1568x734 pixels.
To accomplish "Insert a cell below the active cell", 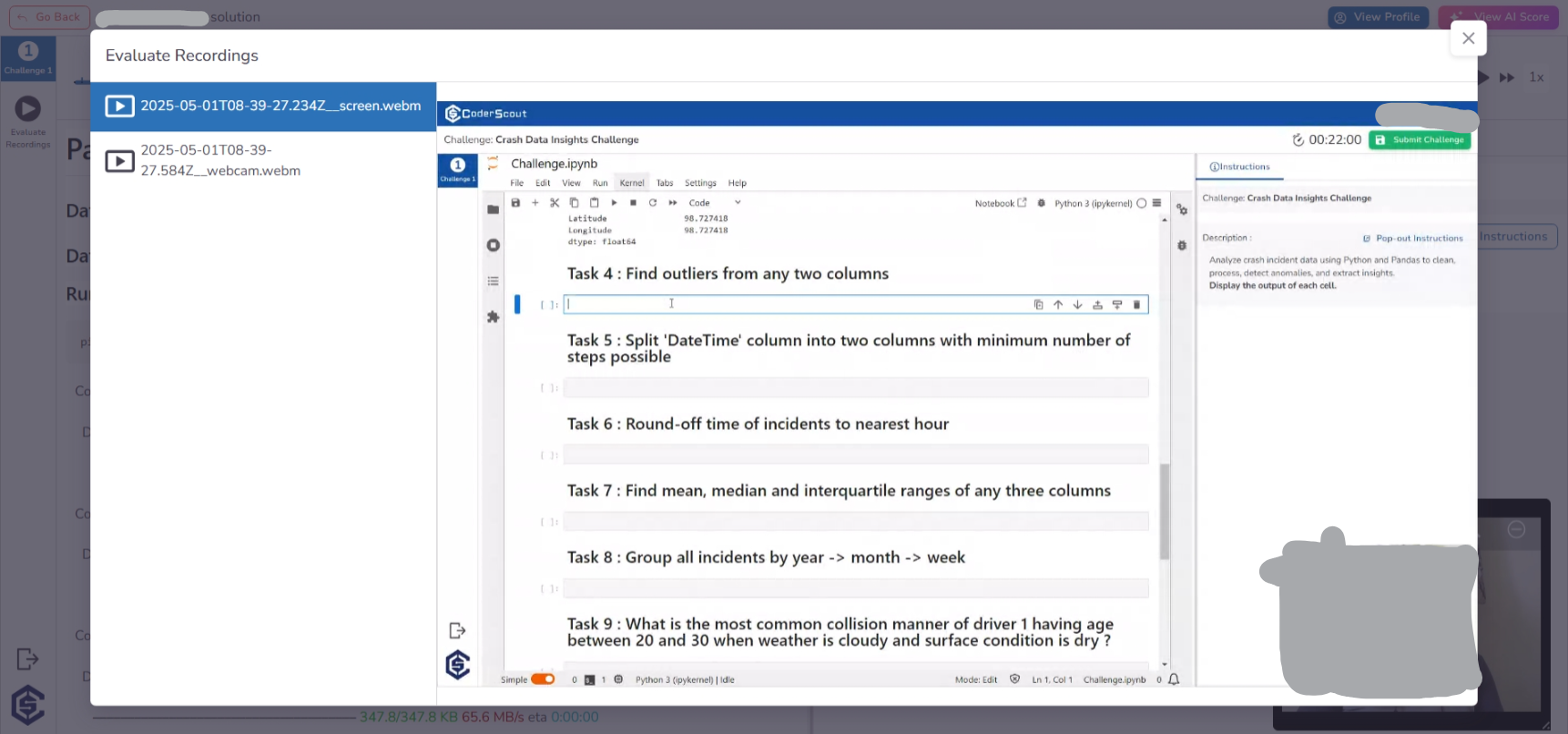I will point(1117,305).
